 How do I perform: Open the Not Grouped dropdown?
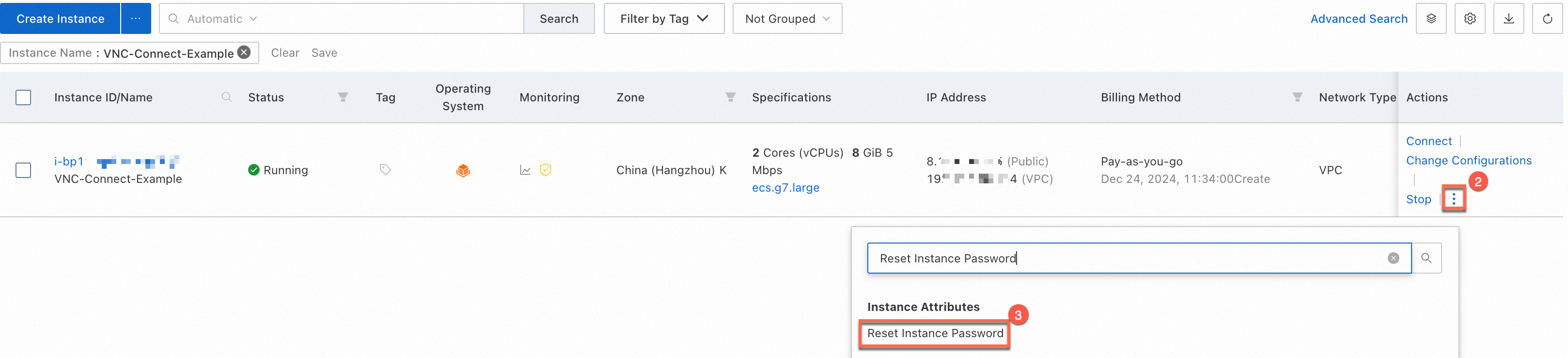coord(787,19)
